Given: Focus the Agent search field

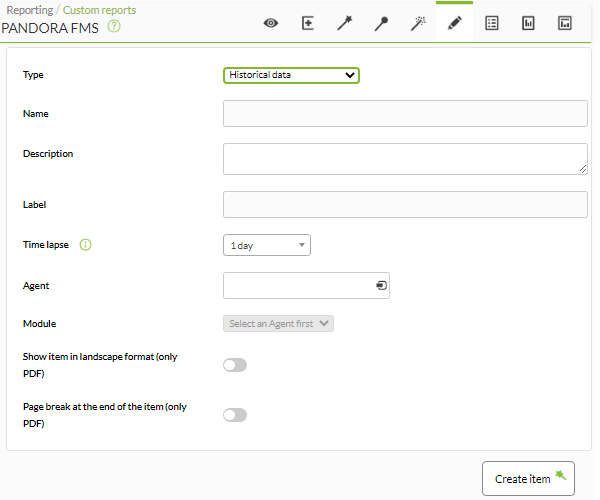Looking at the screenshot, I should click(306, 285).
